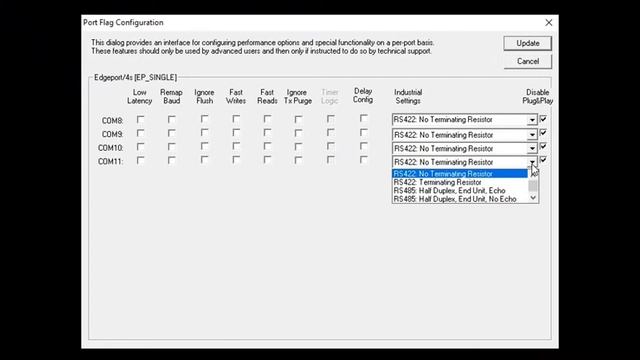Click the Cancel button
640x360 pixels.
click(527, 61)
